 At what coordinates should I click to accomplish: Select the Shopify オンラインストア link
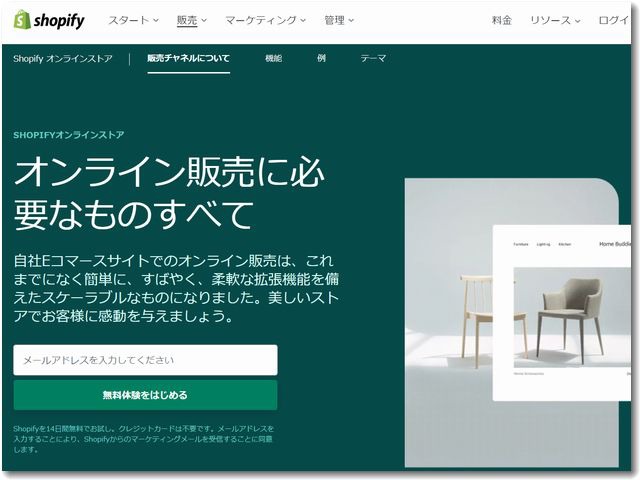[62, 58]
